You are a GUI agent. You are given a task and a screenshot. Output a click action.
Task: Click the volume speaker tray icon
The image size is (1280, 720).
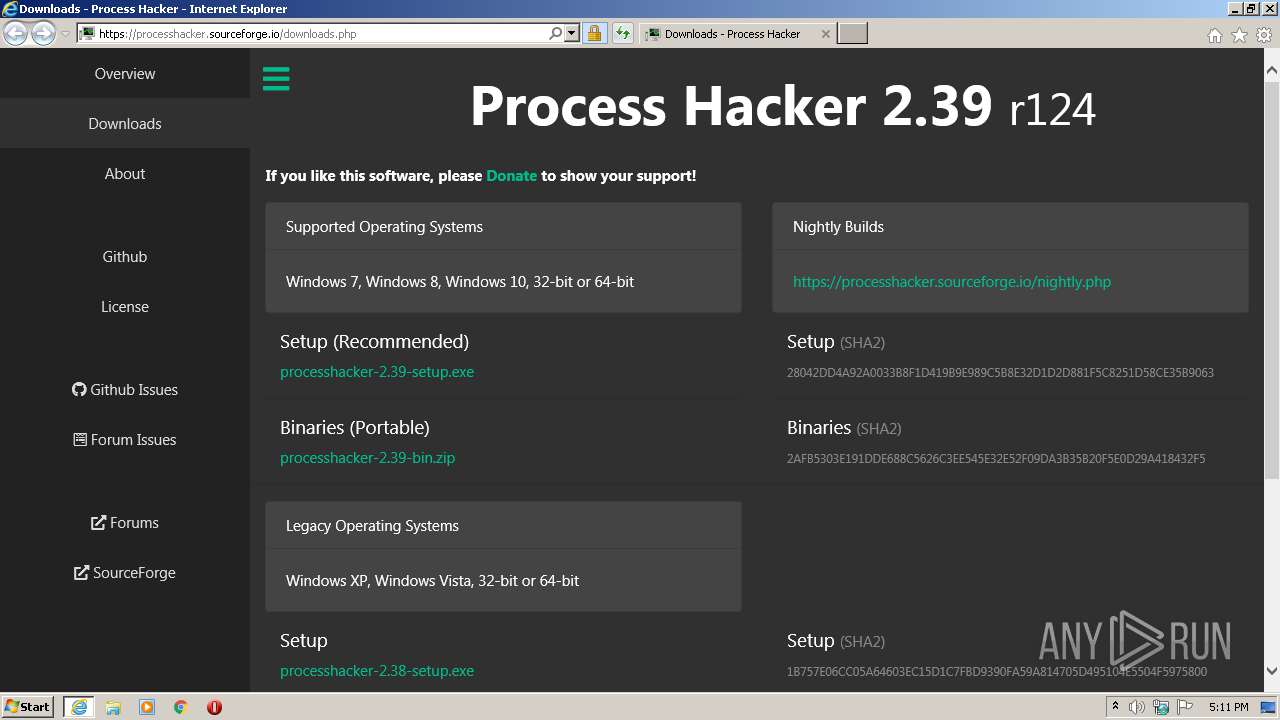[x=1137, y=707]
